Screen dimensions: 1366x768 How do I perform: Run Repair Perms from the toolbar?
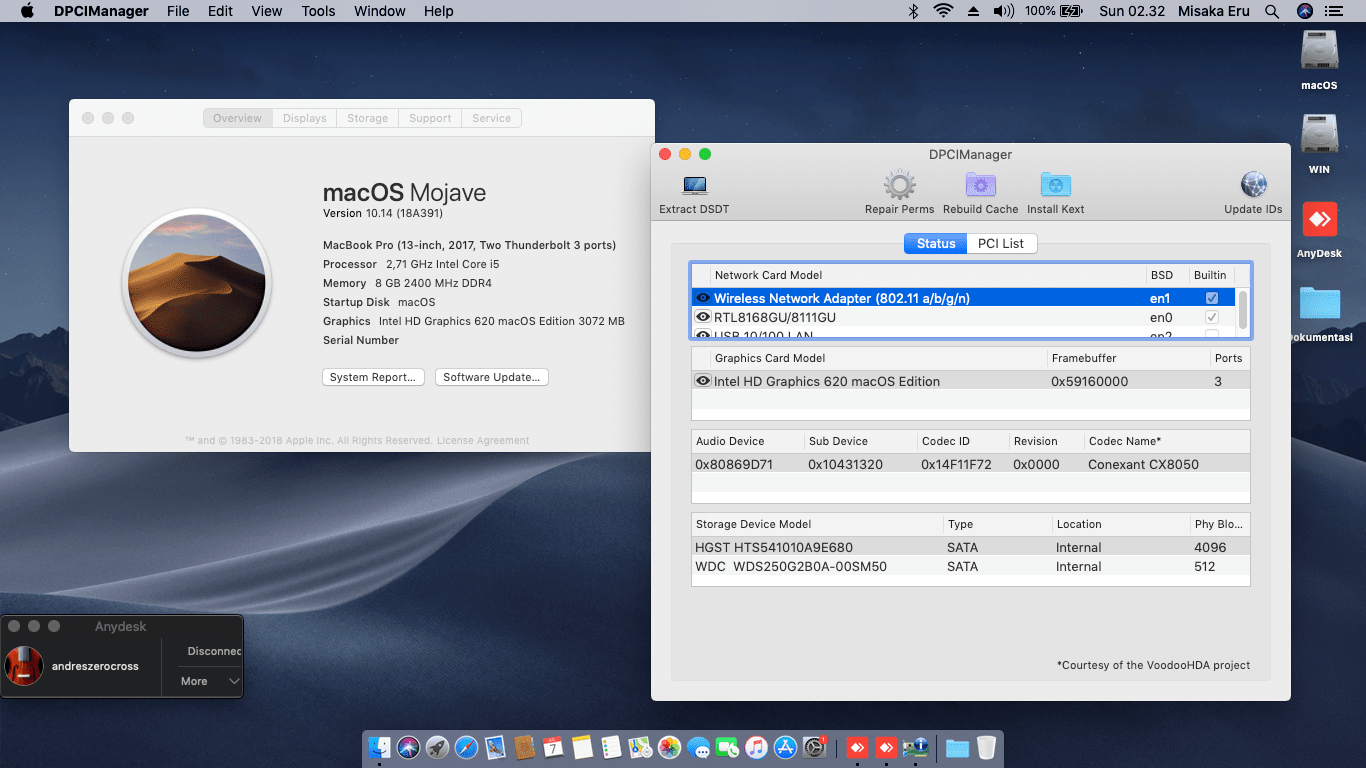tap(900, 185)
